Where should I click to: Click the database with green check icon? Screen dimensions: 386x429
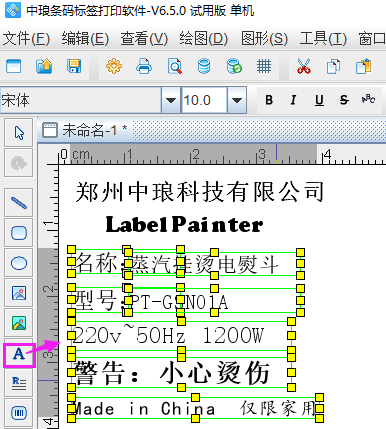[x=234, y=66]
